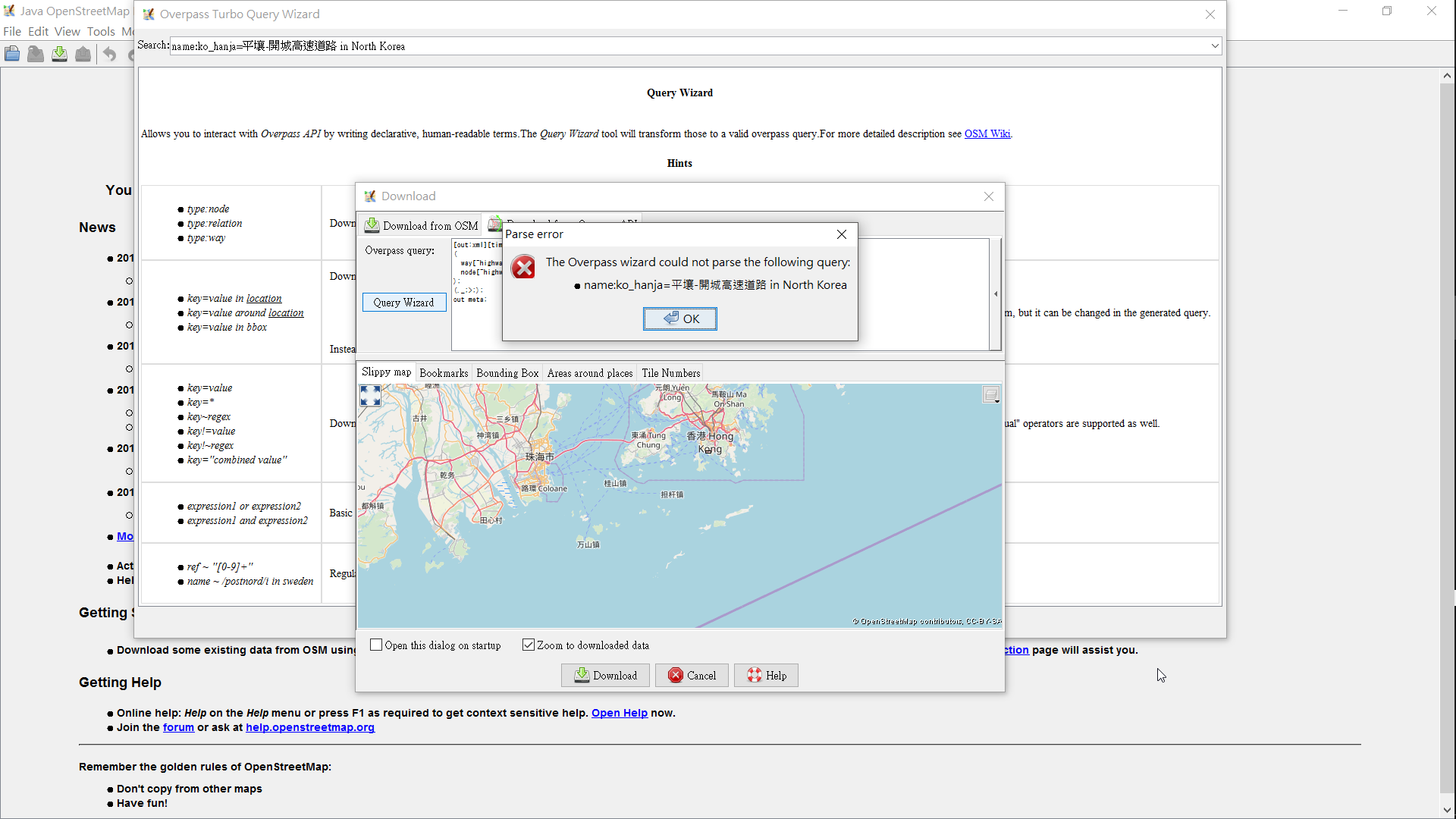Open the OSM Wiki link
Screen dimensions: 1456x819
(987, 133)
